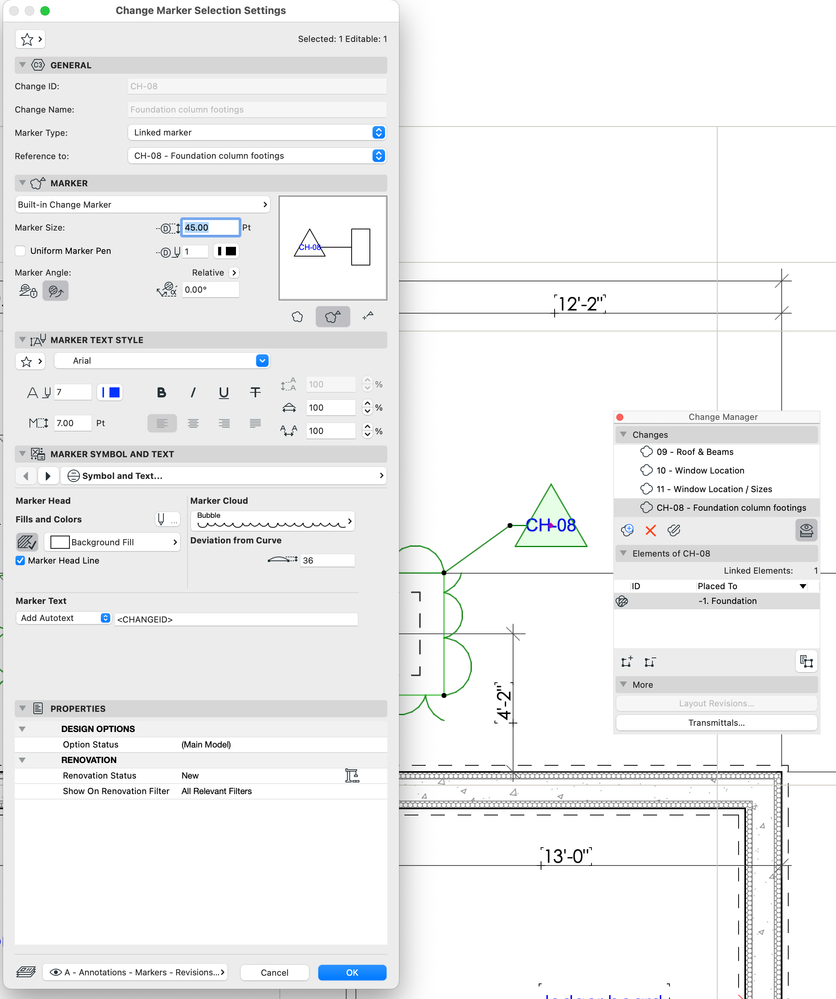Open the Built-in Change Marker selector

(142, 205)
